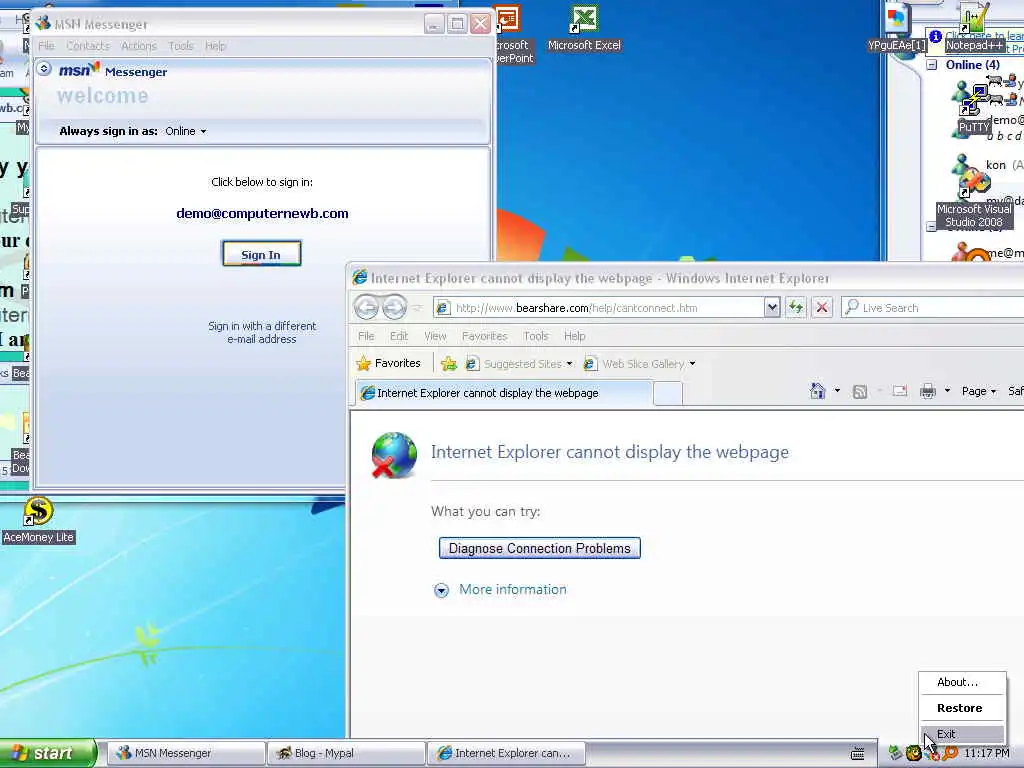Open the Home button dropdown arrow
The width and height of the screenshot is (1024, 768).
pos(837,391)
